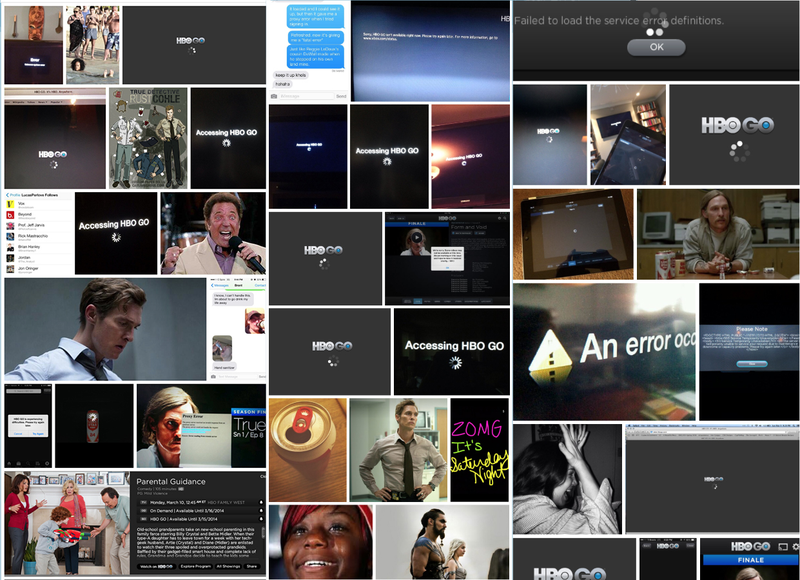
Task: Open the image of man with hands on hips
Action: tap(398, 450)
